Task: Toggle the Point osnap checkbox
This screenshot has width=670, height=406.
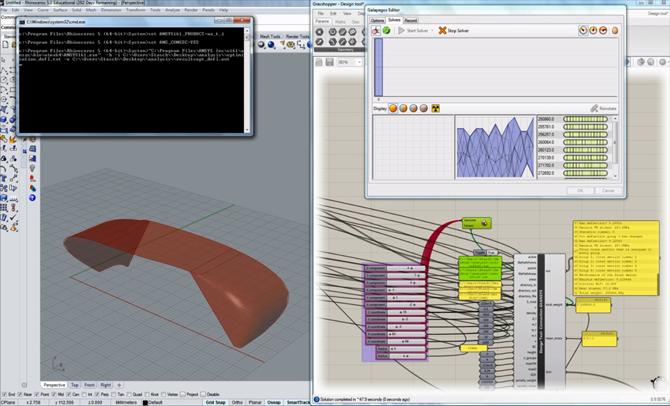Action: (37, 394)
